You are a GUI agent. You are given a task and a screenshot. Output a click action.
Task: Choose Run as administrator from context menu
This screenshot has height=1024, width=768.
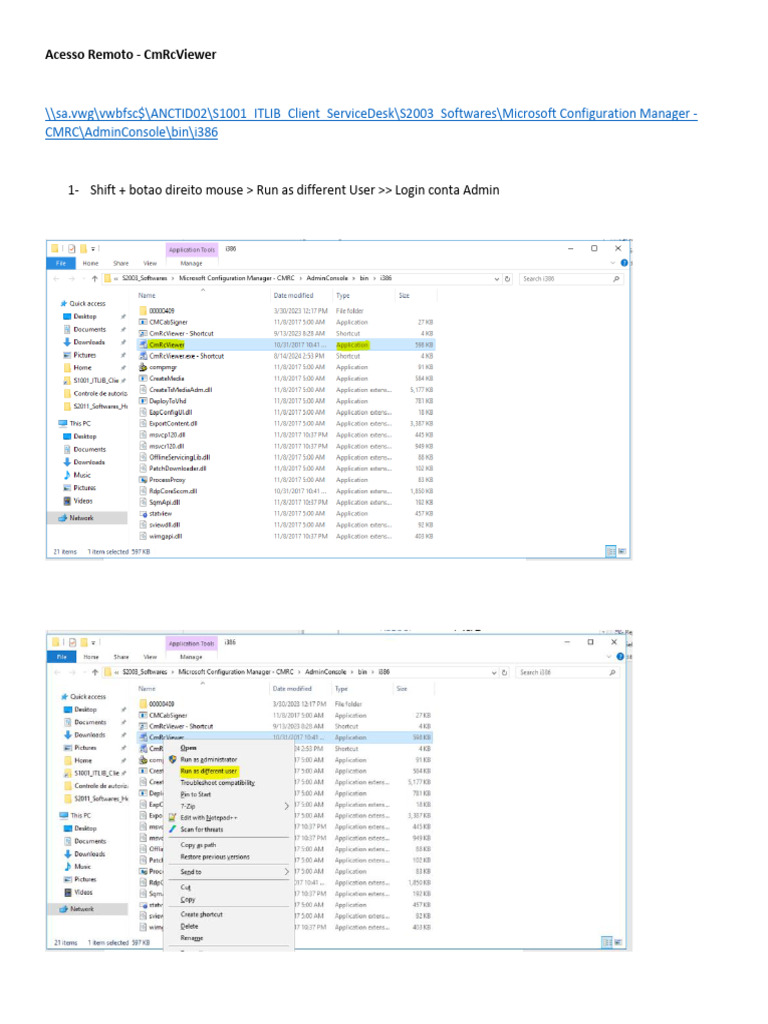pos(208,760)
